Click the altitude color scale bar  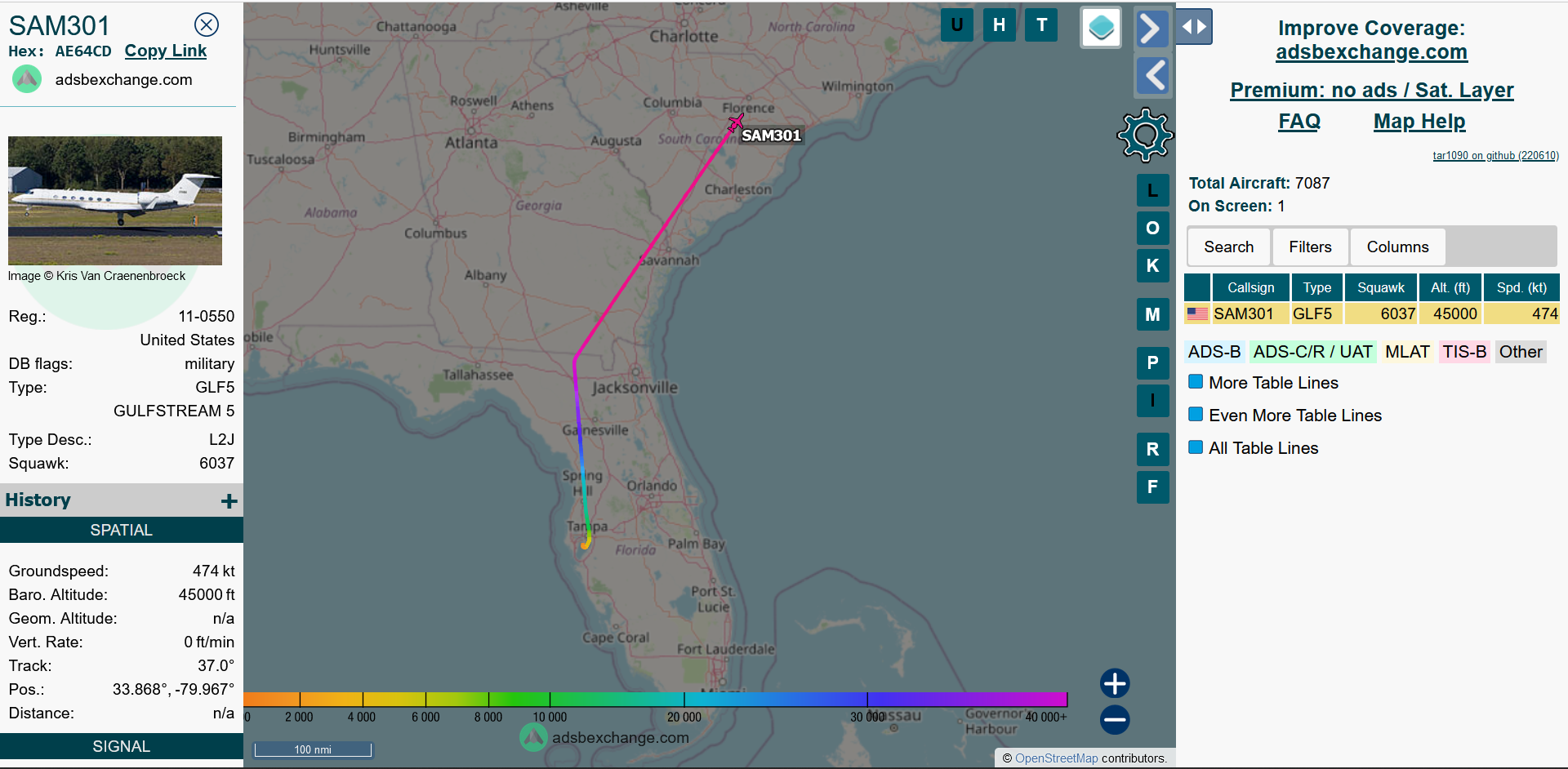[656, 700]
